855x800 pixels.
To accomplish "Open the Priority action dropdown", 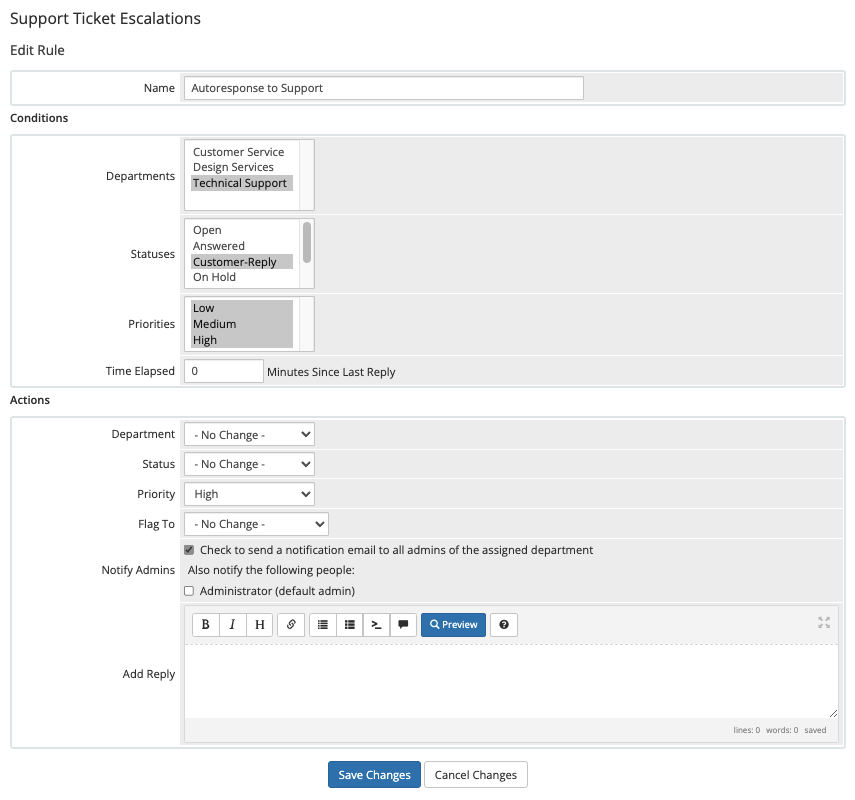I will click(249, 494).
